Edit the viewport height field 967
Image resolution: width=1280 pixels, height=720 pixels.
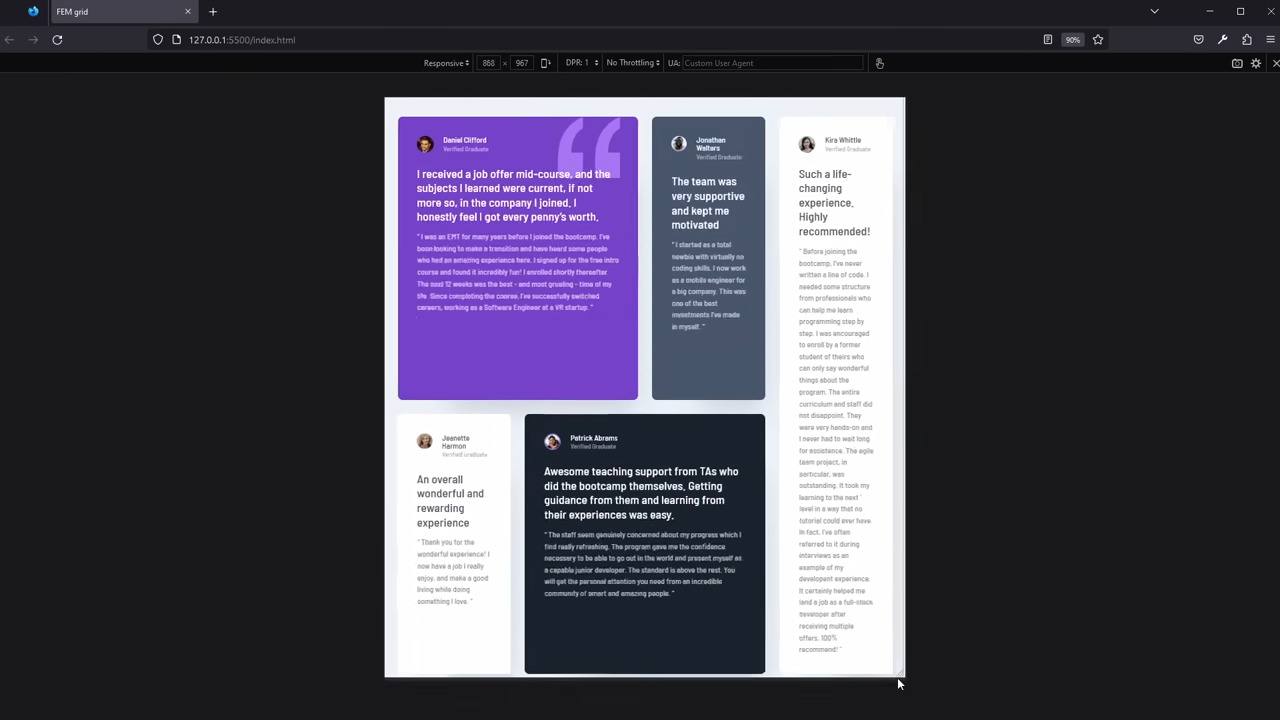[x=522, y=63]
